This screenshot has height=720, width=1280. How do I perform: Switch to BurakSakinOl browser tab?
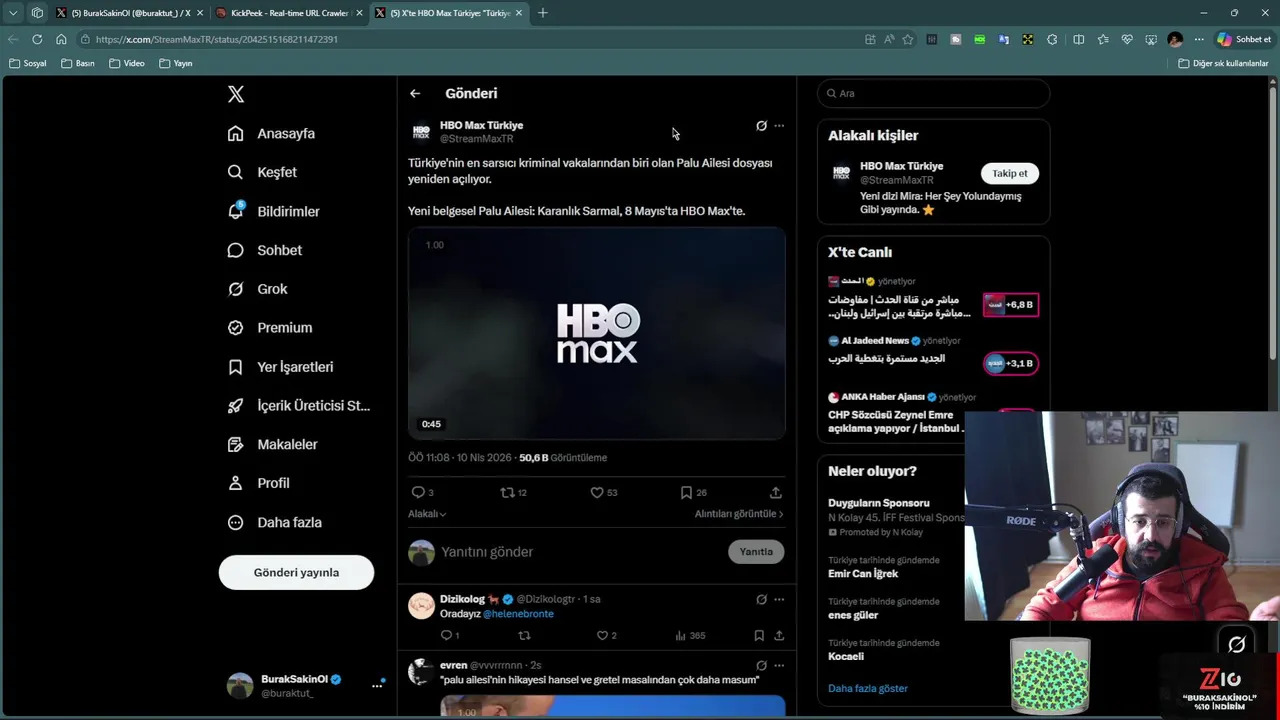[x=130, y=13]
